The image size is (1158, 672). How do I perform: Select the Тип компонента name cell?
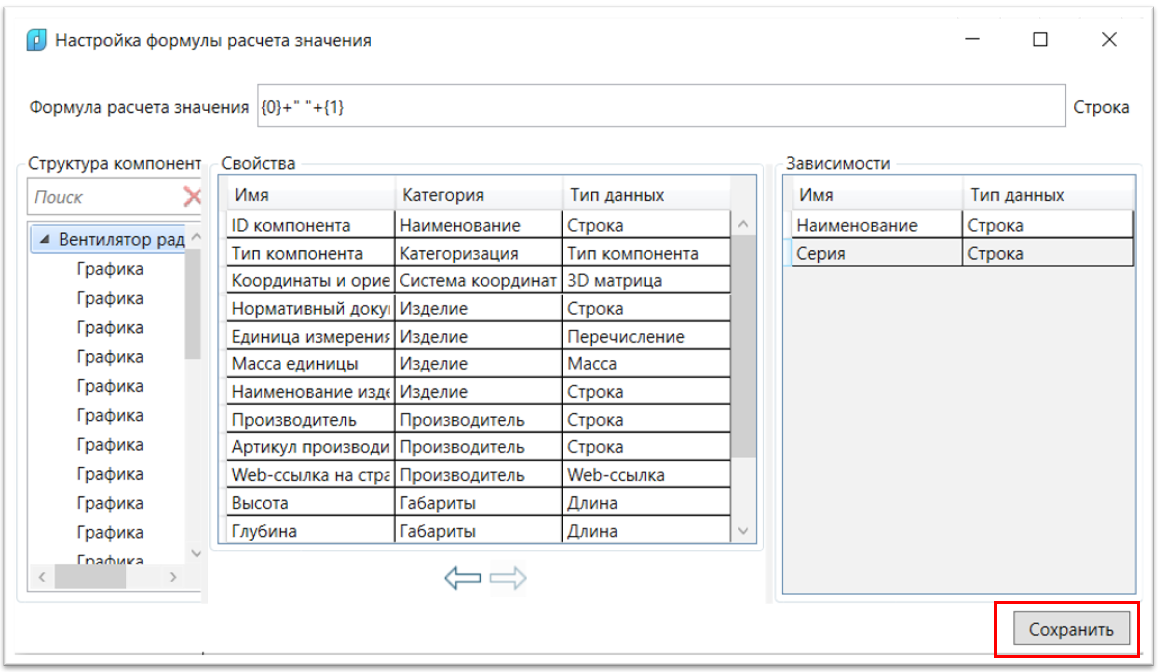(310, 253)
